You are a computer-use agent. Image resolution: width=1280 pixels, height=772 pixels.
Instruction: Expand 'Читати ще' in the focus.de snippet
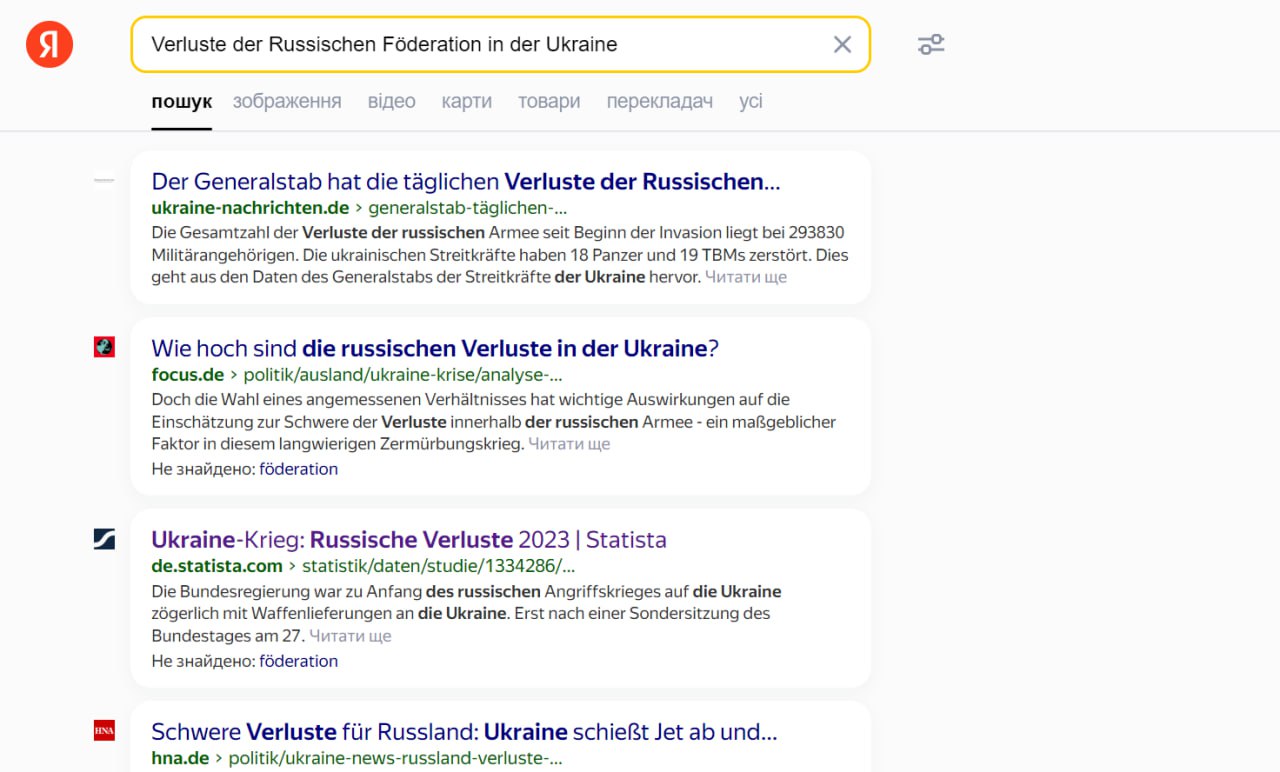[569, 444]
